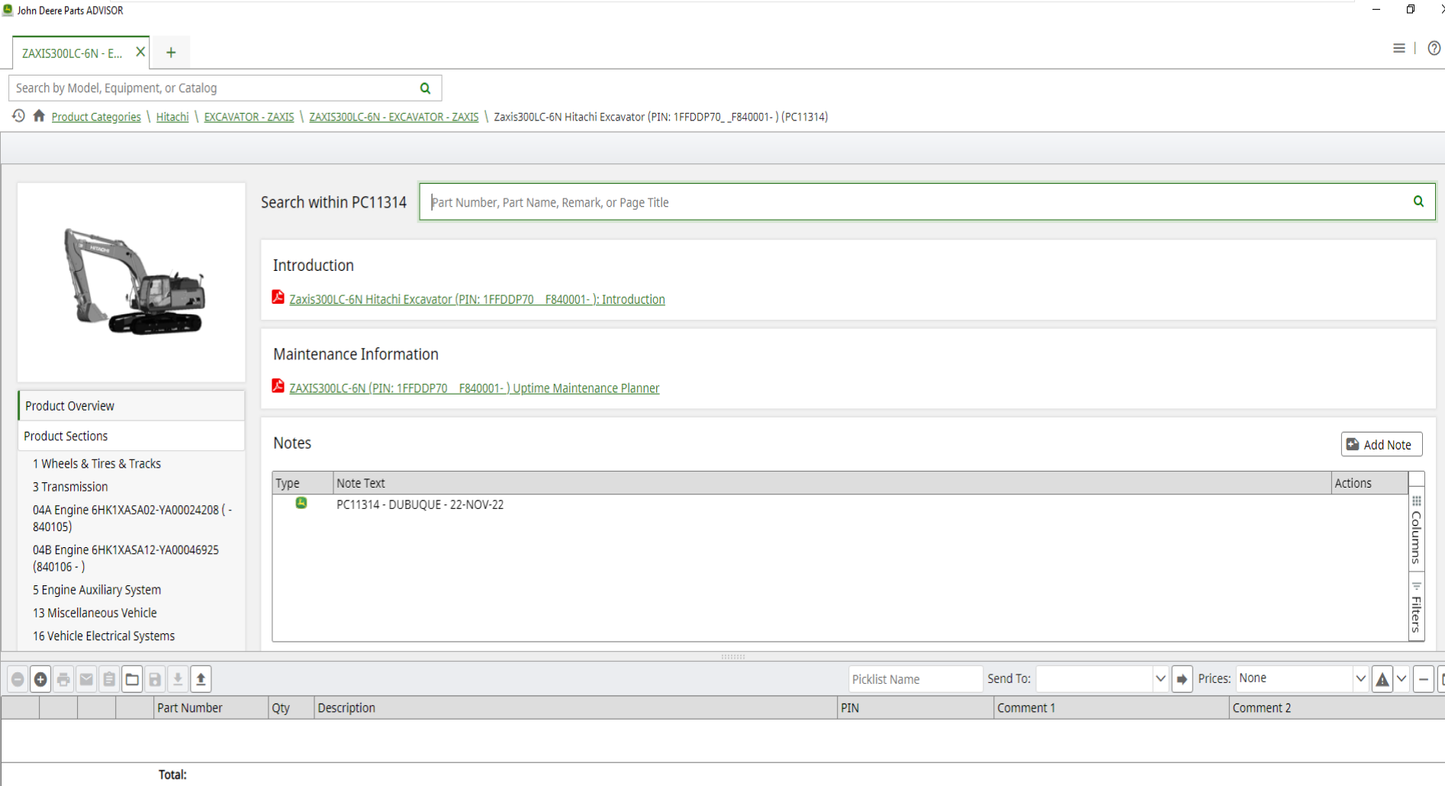The image size is (1445, 786).
Task: Open the hamburger menu at top right
Action: click(x=1399, y=48)
